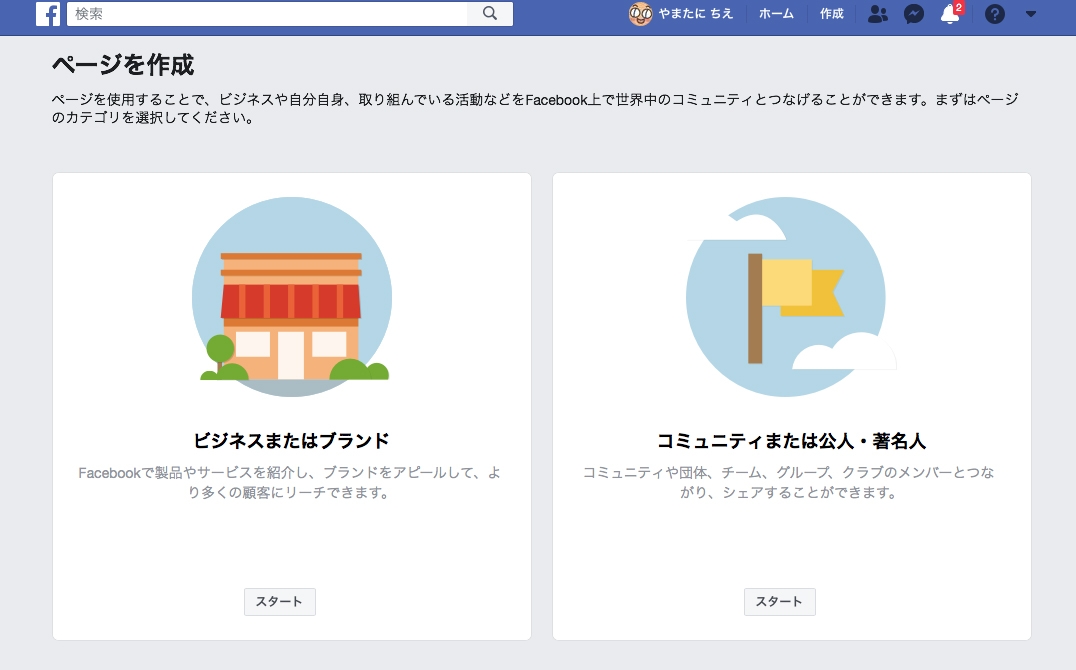
Task: Click the やまたに ちえ profile avatar
Action: pos(640,14)
